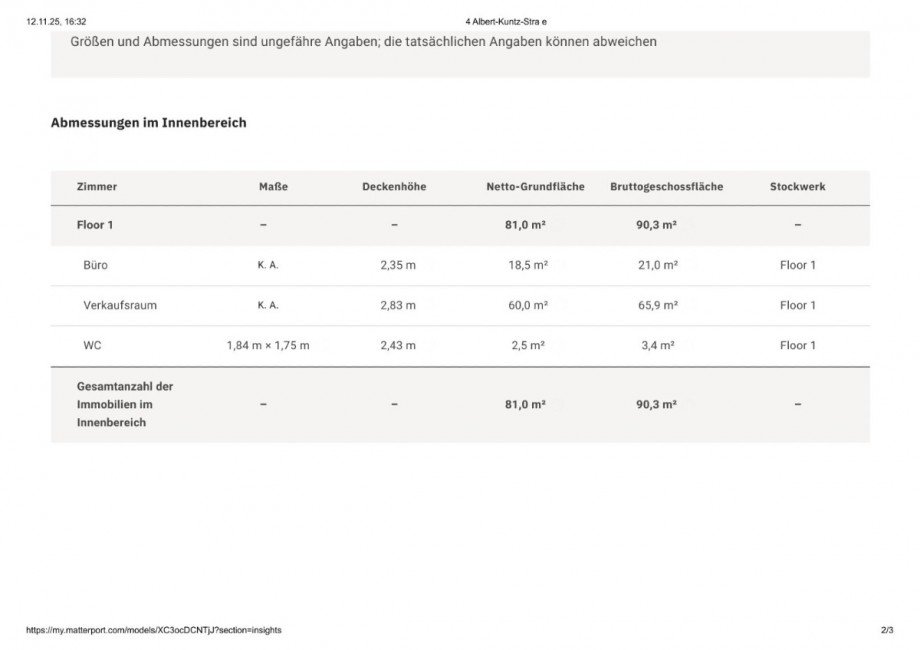
Task: Select the Stockwerk column header
Action: point(797,187)
